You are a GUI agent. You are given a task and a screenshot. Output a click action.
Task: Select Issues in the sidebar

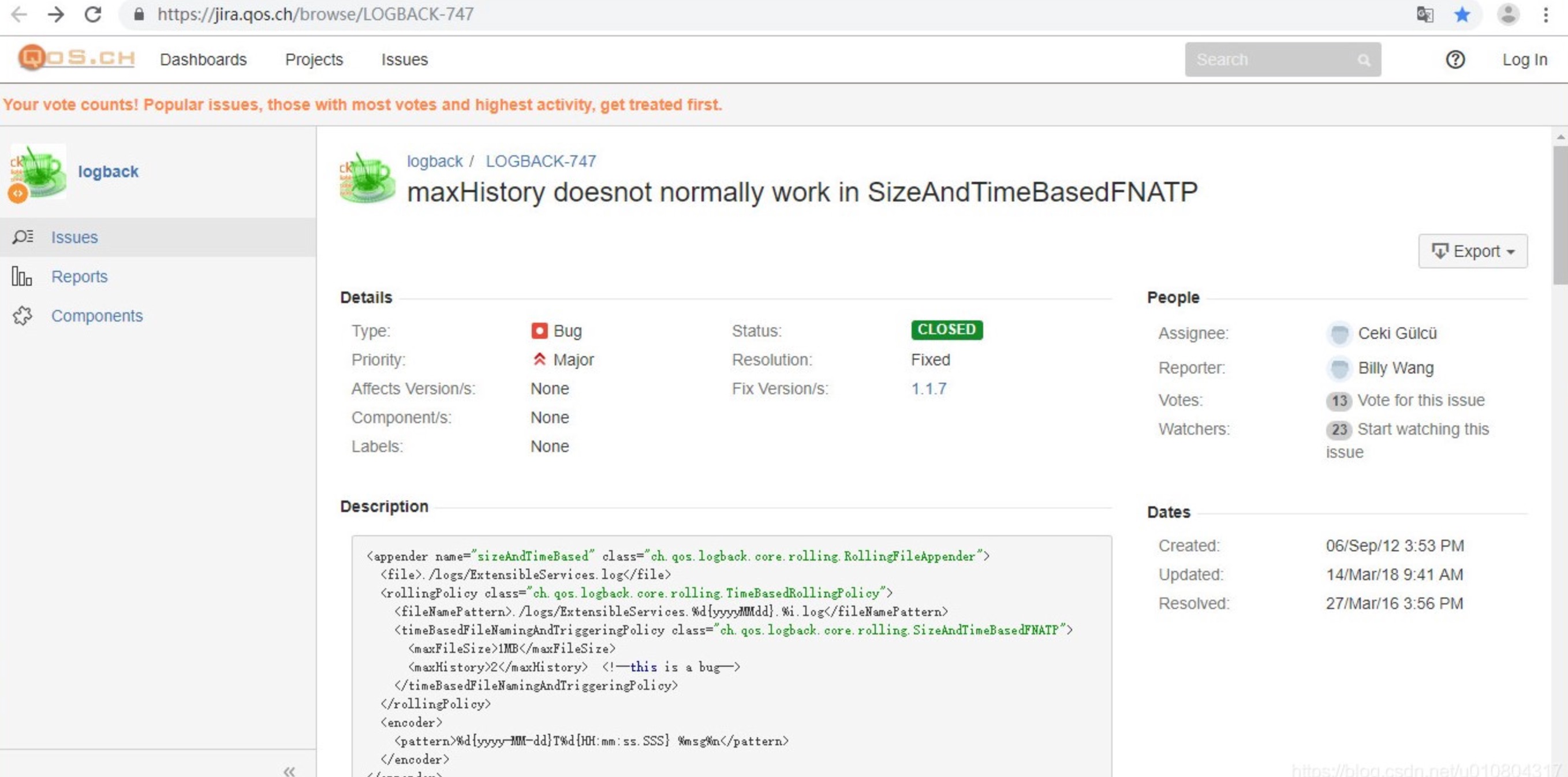pos(74,237)
